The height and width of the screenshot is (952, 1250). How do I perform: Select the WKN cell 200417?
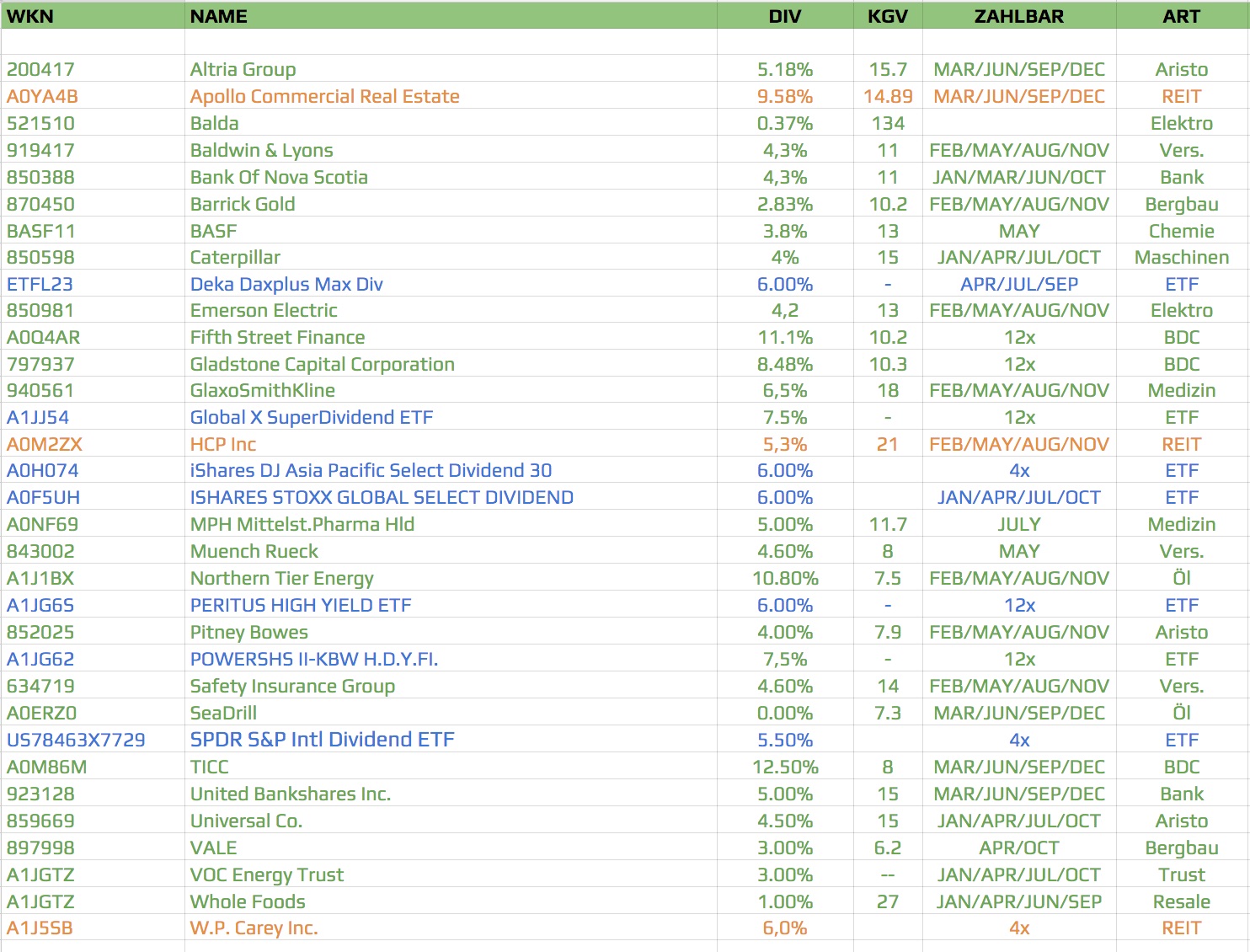tap(93, 69)
